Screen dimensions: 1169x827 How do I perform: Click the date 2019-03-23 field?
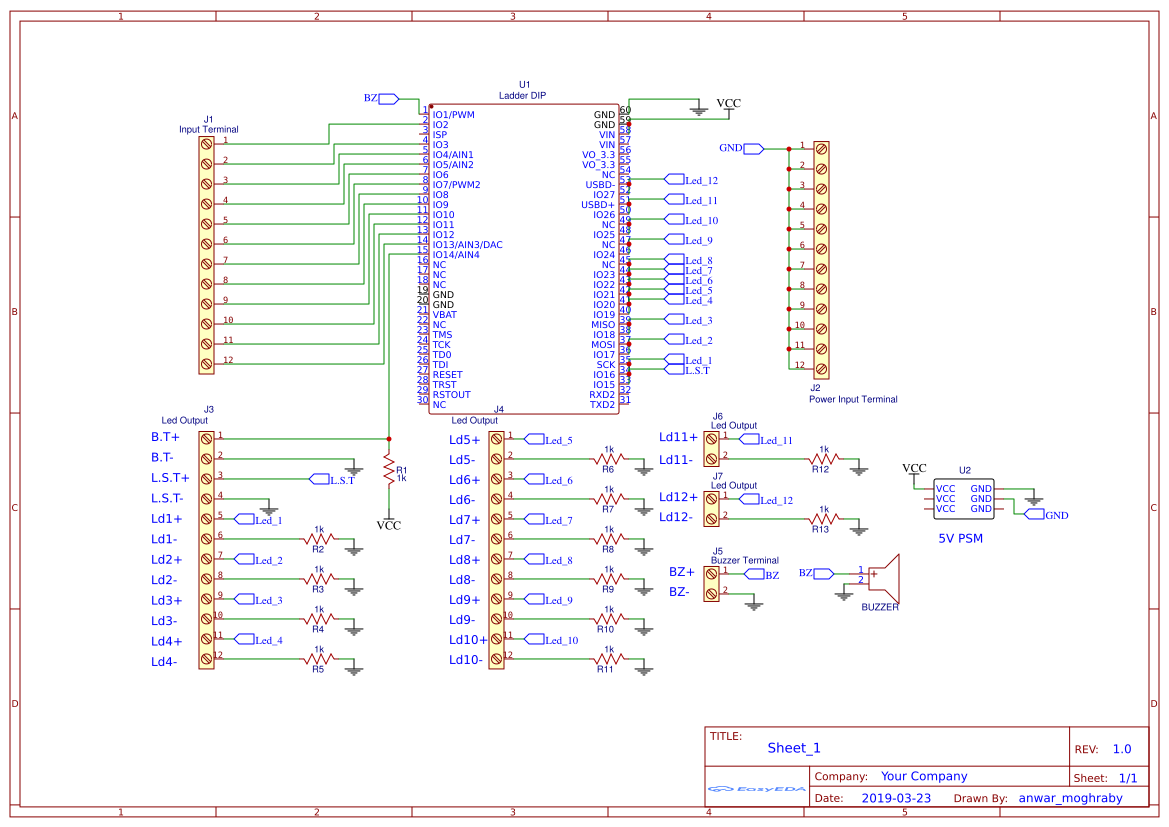tap(895, 798)
